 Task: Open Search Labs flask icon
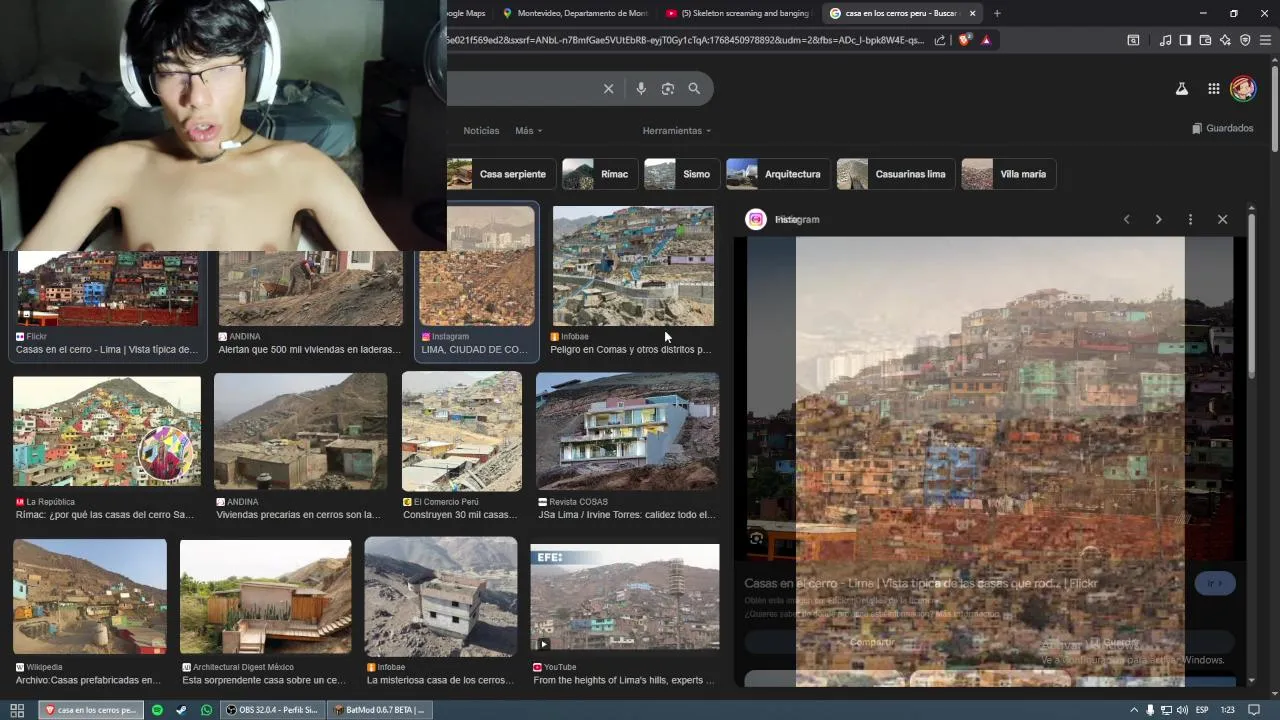pyautogui.click(x=1181, y=89)
